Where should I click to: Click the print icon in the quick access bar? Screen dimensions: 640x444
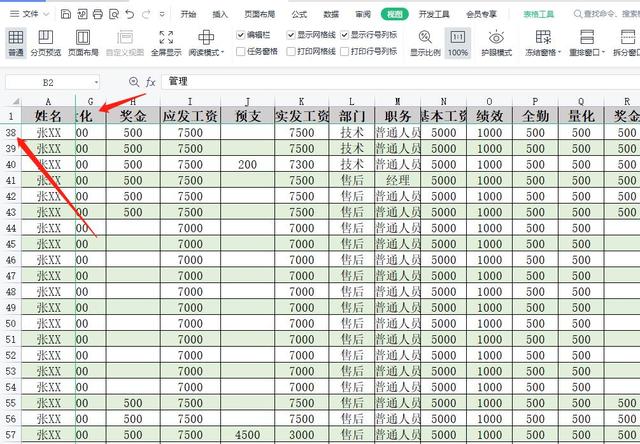(98, 14)
